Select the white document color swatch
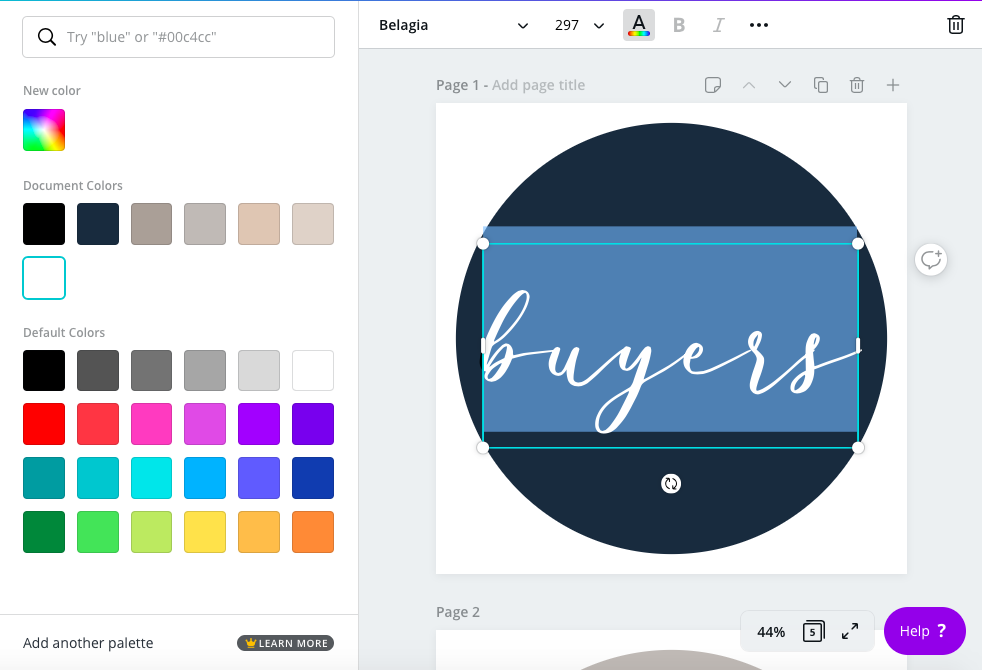Viewport: 982px width, 670px height. (x=44, y=277)
